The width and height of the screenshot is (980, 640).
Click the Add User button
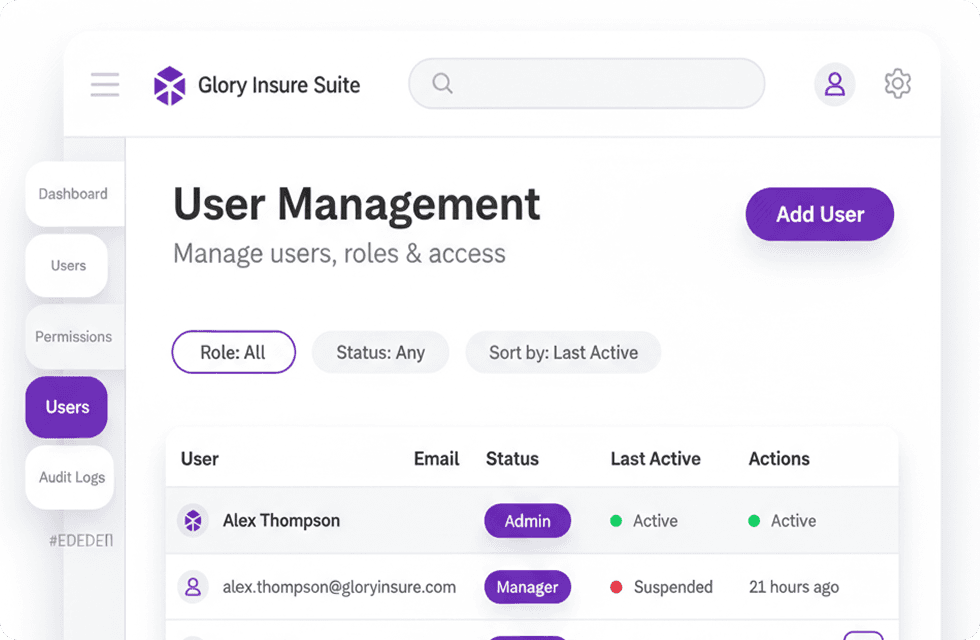[819, 214]
